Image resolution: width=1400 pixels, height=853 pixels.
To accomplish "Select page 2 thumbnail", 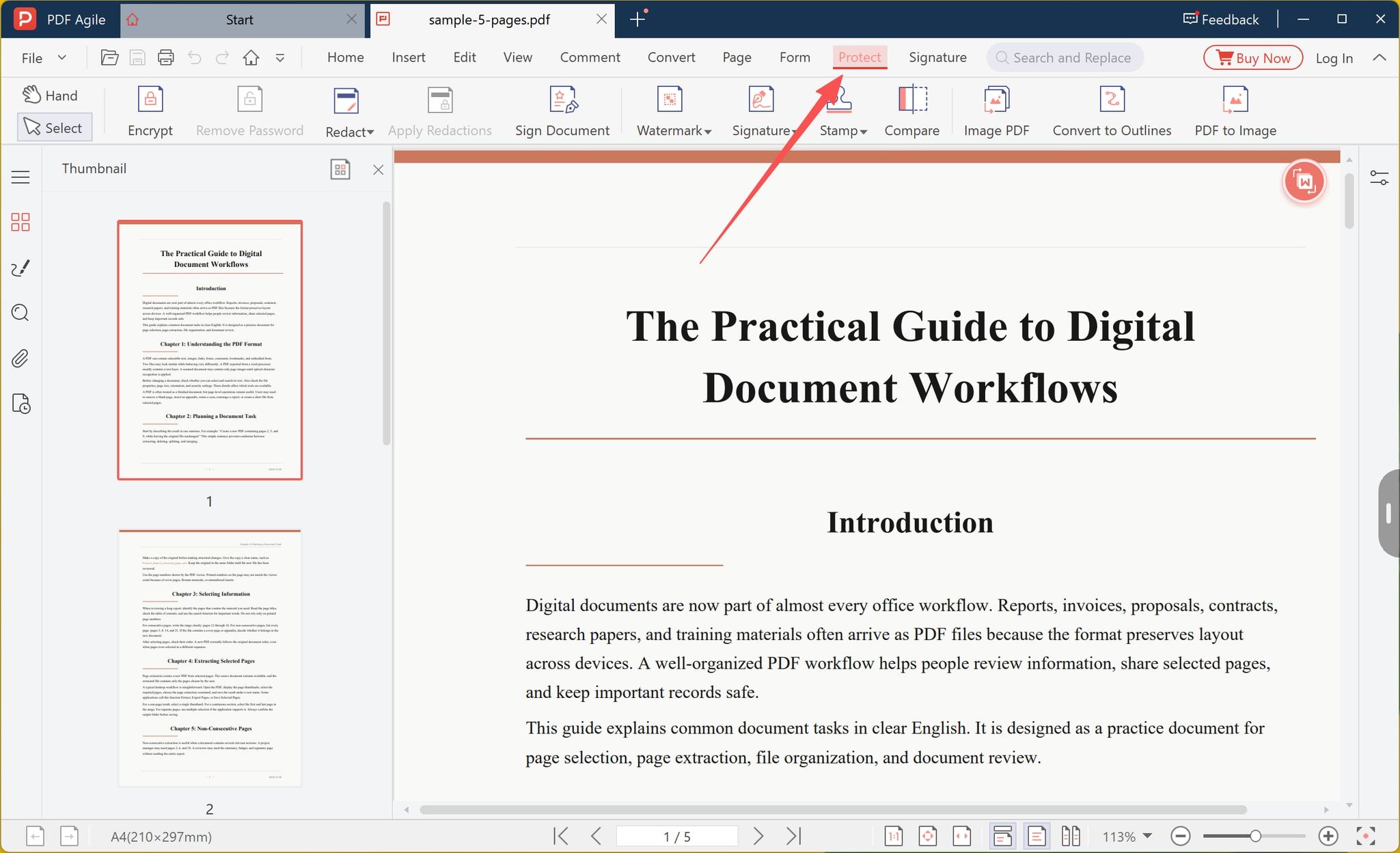I will click(210, 658).
